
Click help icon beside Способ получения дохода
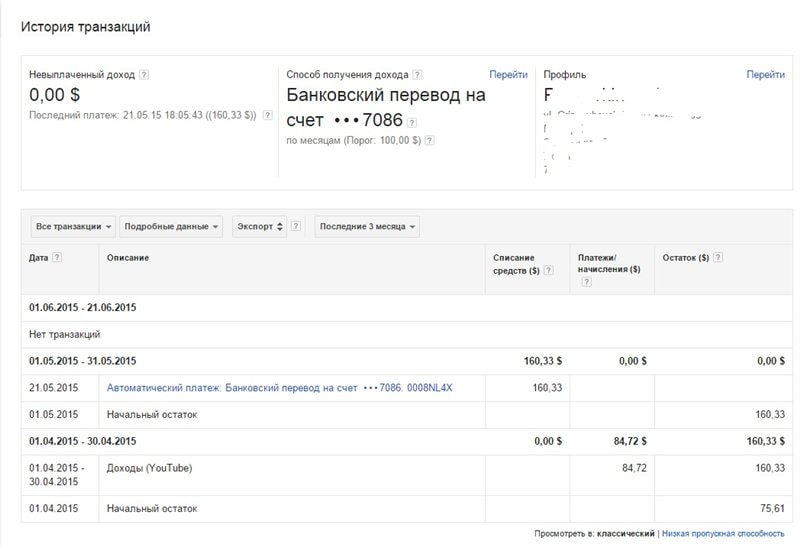(x=417, y=75)
